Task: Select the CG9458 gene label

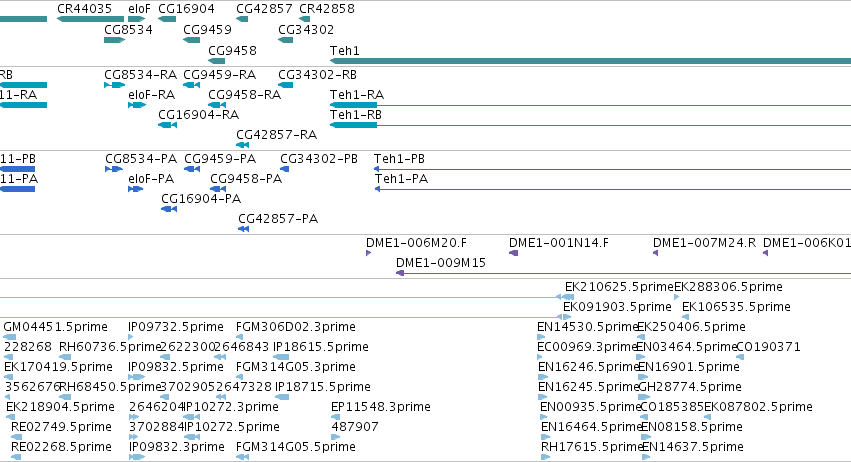Action: point(232,50)
